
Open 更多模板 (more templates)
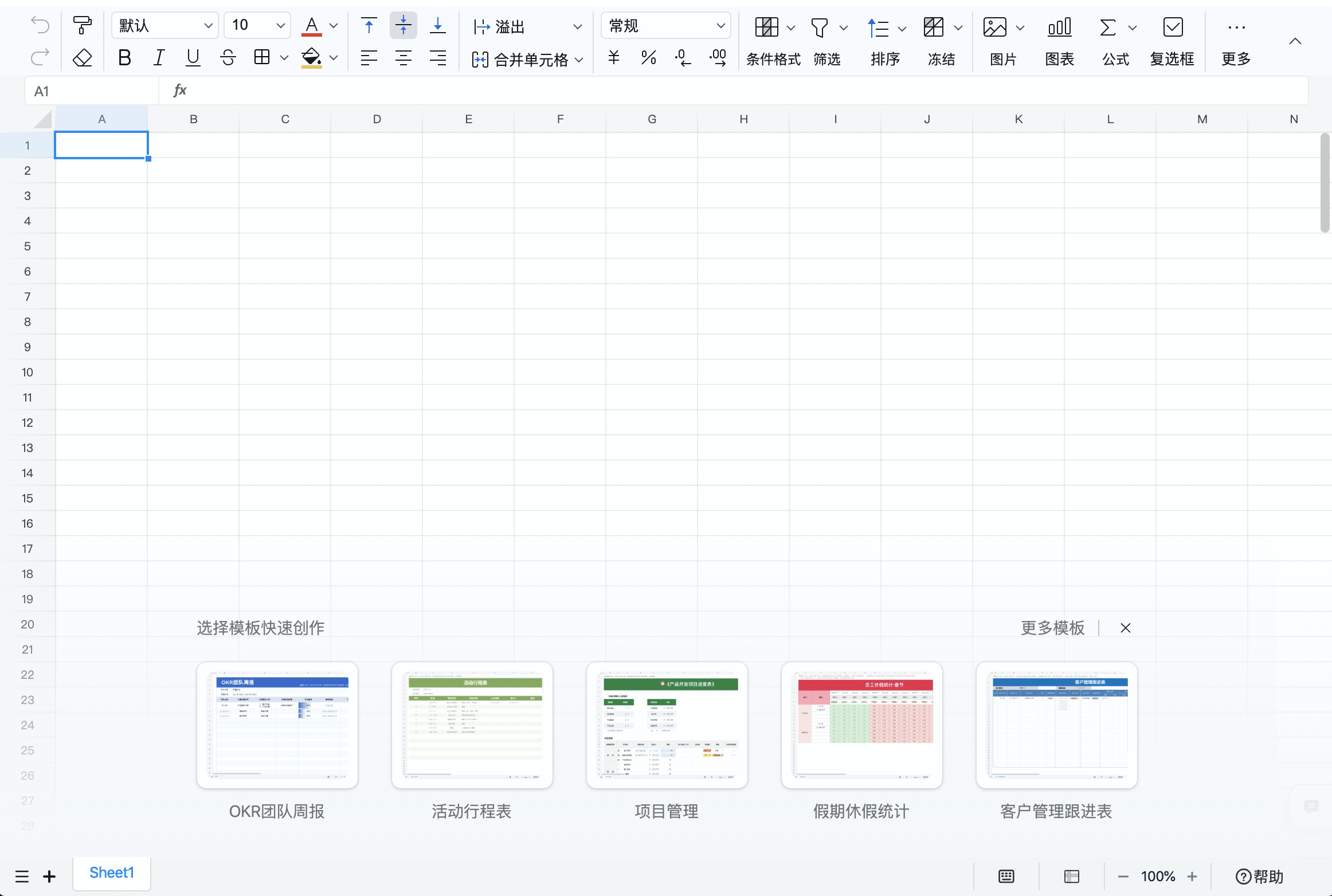point(1052,628)
